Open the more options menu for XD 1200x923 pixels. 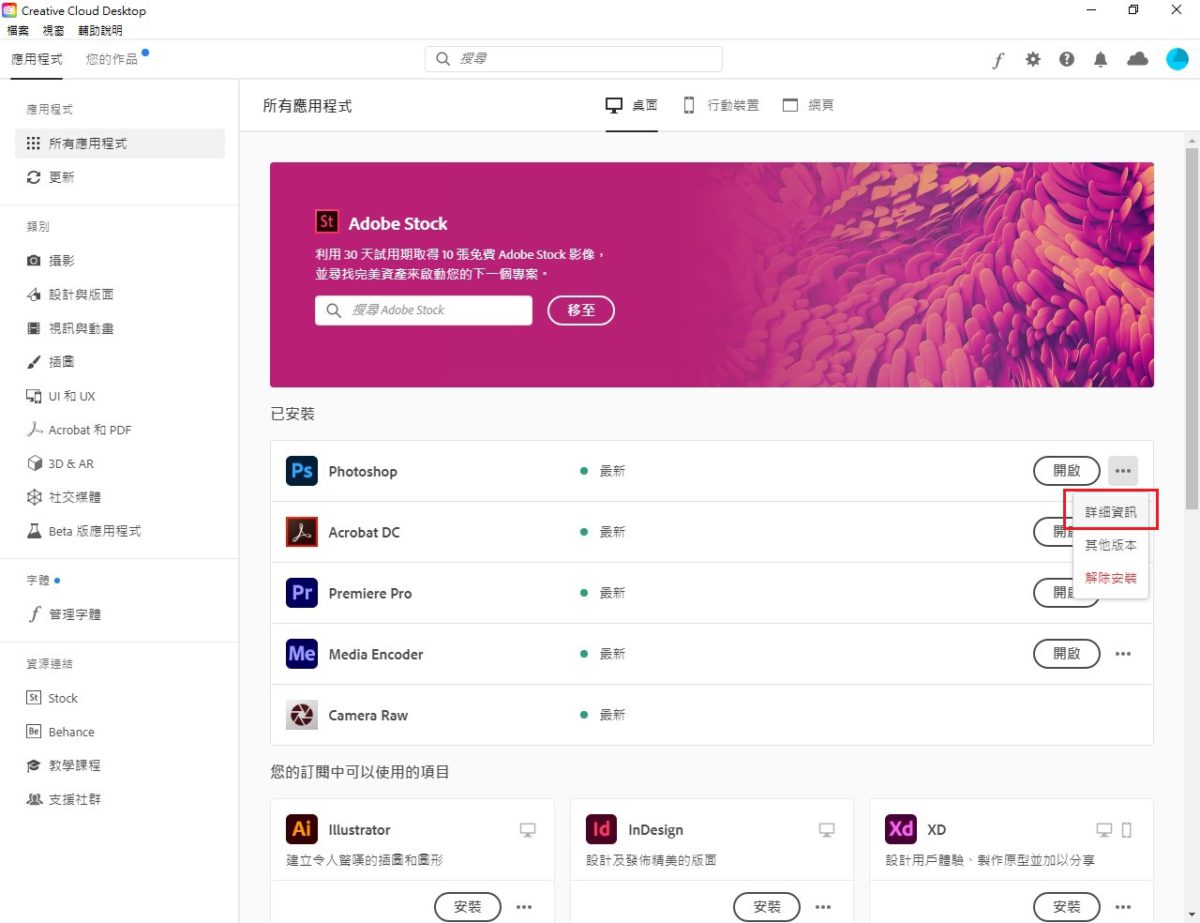click(1123, 907)
